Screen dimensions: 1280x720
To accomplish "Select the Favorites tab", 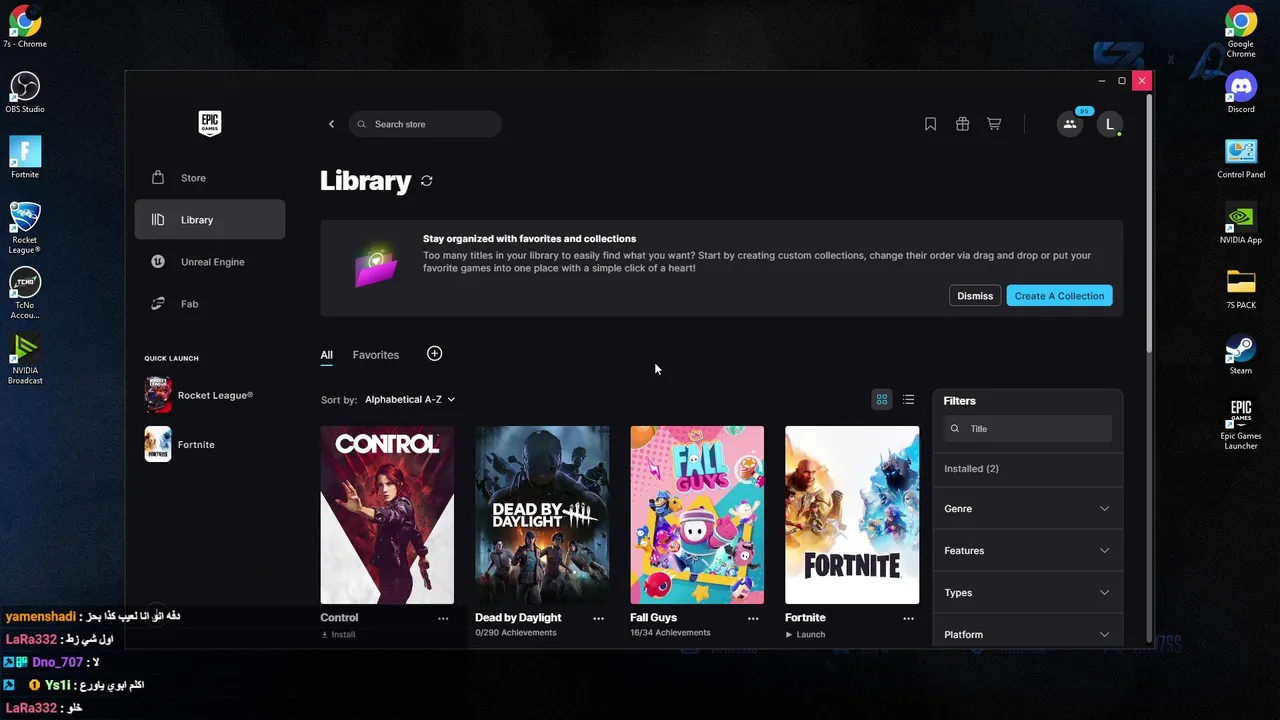I will coord(376,355).
